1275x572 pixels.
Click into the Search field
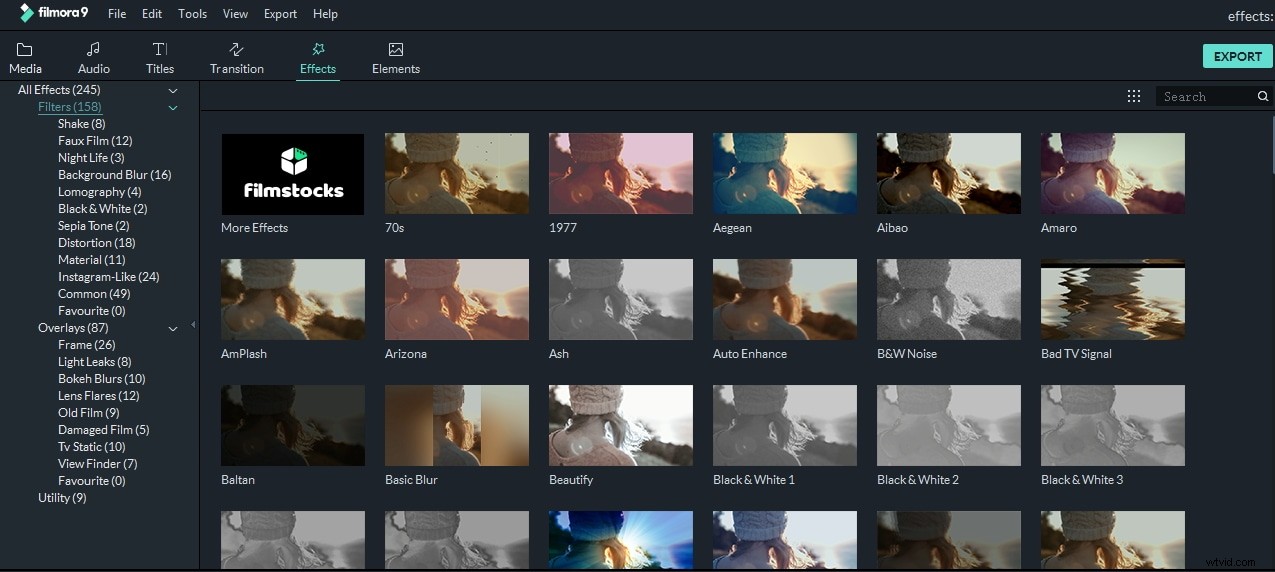pos(1208,96)
